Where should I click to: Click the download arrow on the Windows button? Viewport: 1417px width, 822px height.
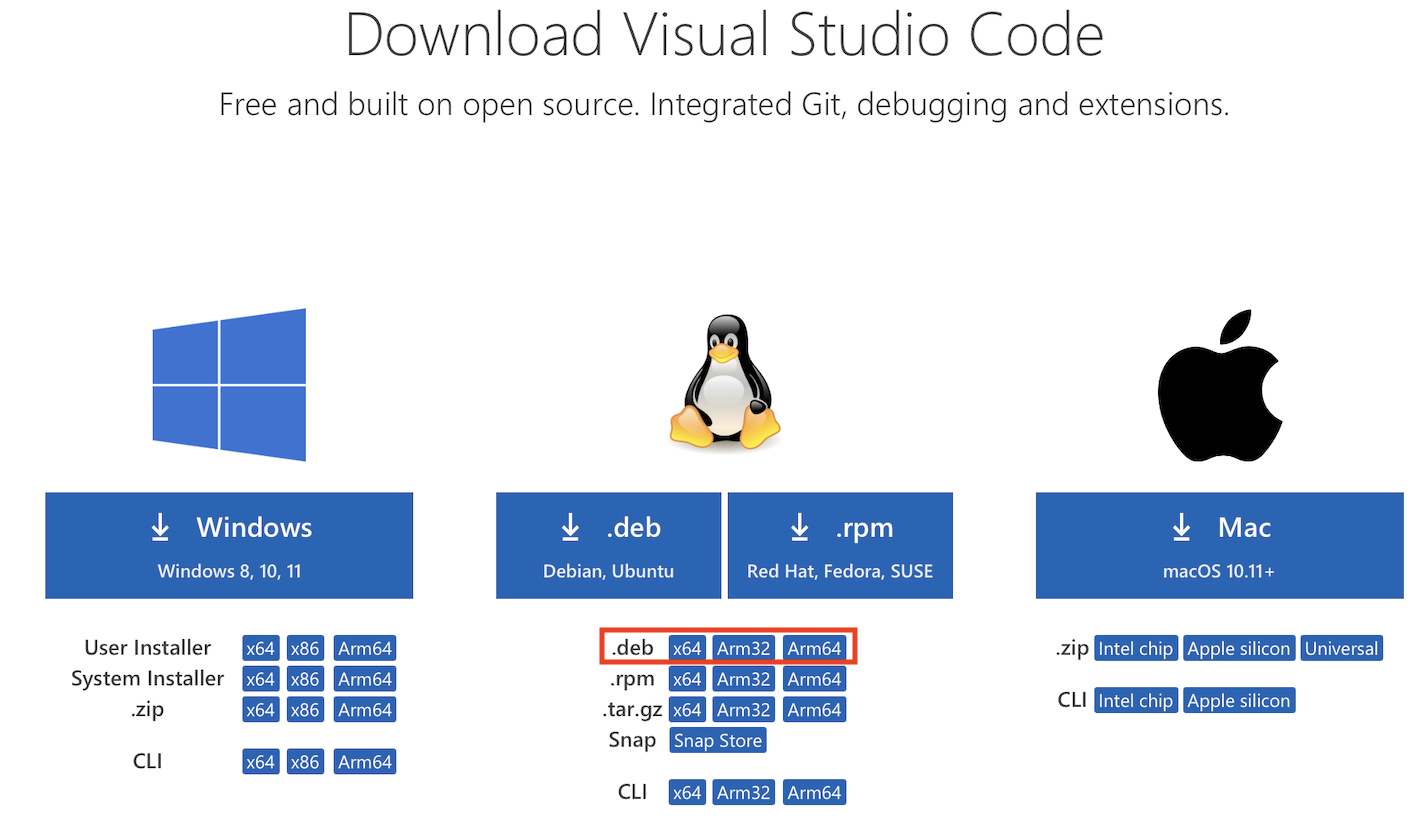pos(160,527)
